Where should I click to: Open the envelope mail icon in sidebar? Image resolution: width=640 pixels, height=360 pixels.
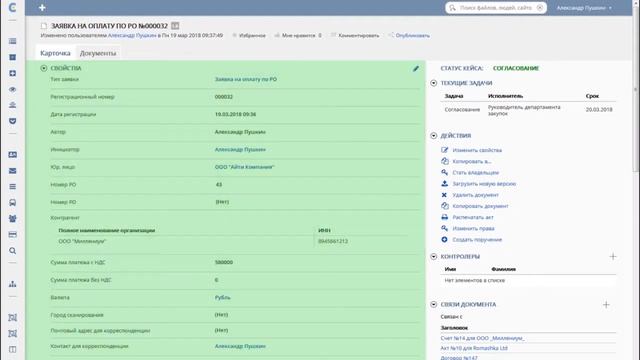coord(13,171)
